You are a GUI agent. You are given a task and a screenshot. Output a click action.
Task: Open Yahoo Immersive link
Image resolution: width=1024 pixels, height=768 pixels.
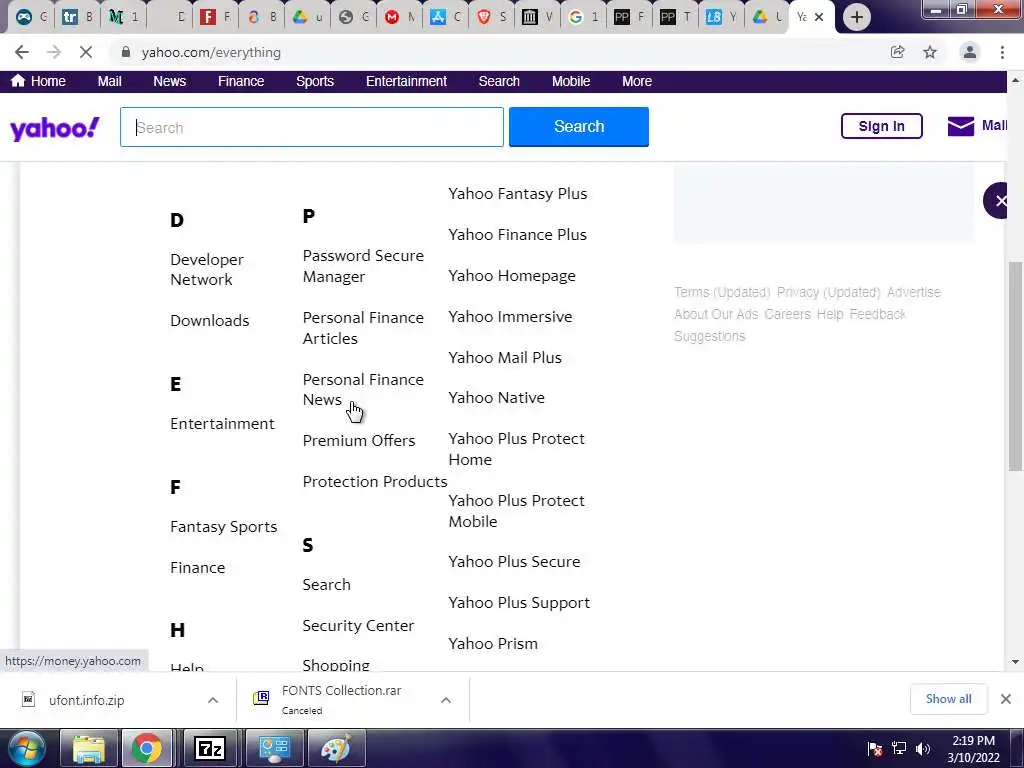point(510,317)
